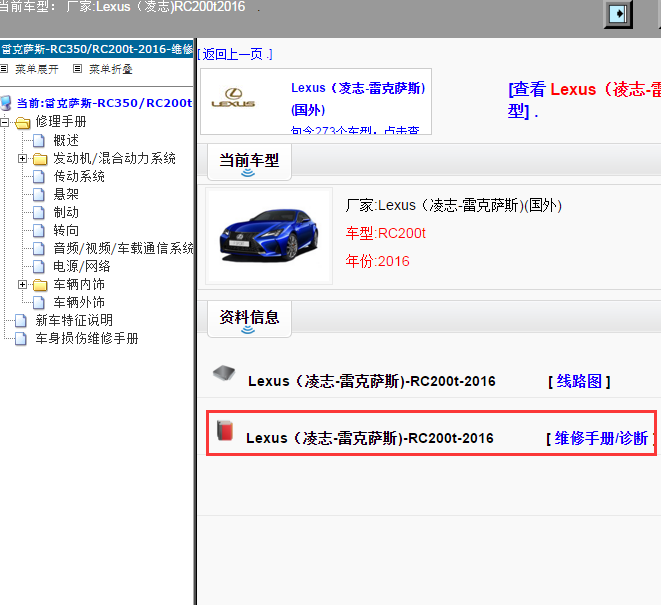This screenshot has width=661, height=605.
Task: Select the 概述 tree item label
Action: (66, 140)
